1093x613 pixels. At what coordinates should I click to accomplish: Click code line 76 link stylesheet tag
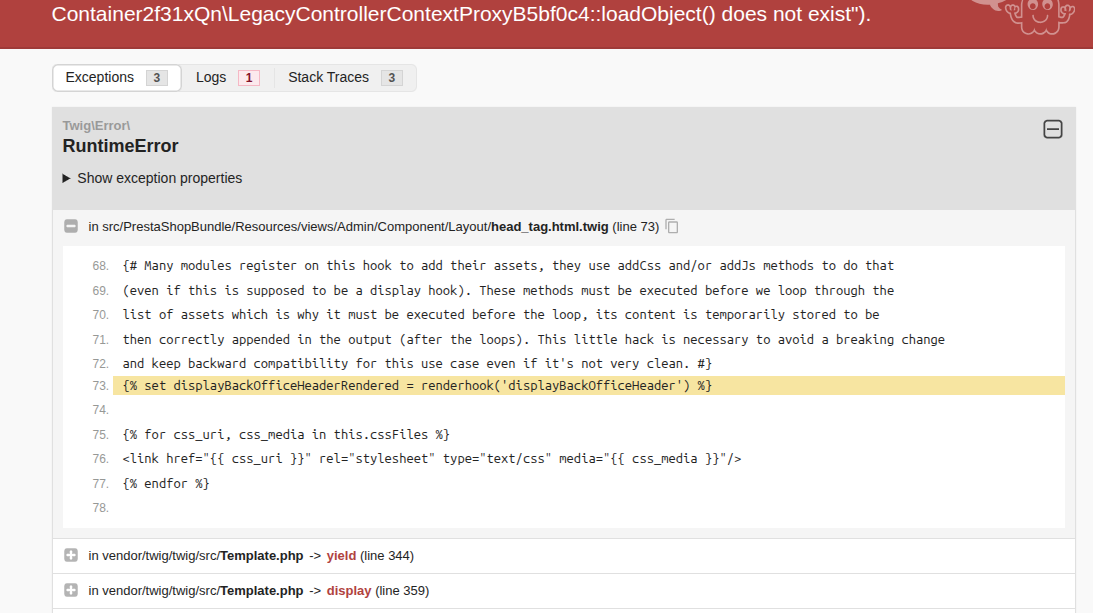431,459
